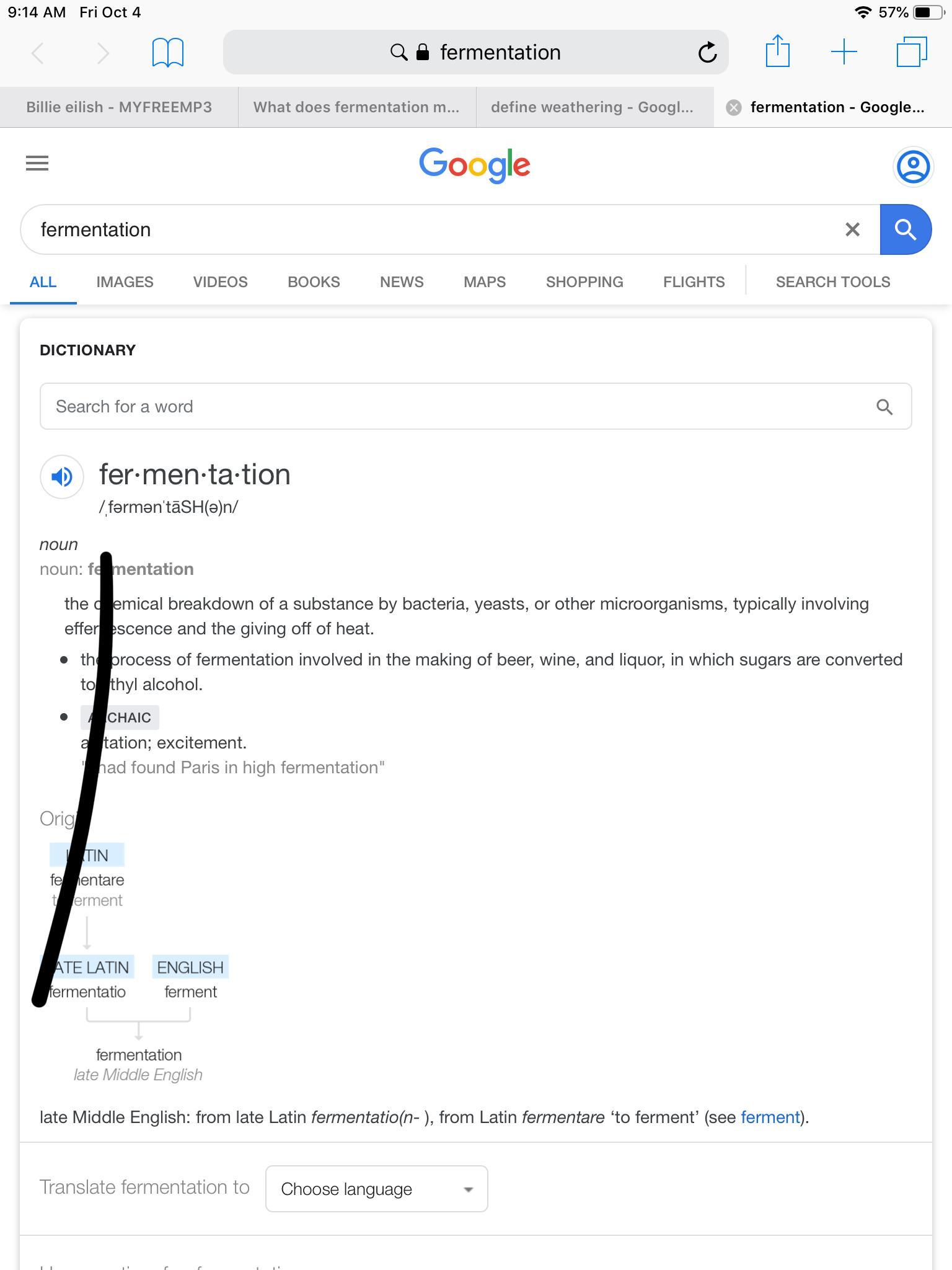Open the Google hamburger menu
This screenshot has width=952, height=1270.
pyautogui.click(x=37, y=164)
